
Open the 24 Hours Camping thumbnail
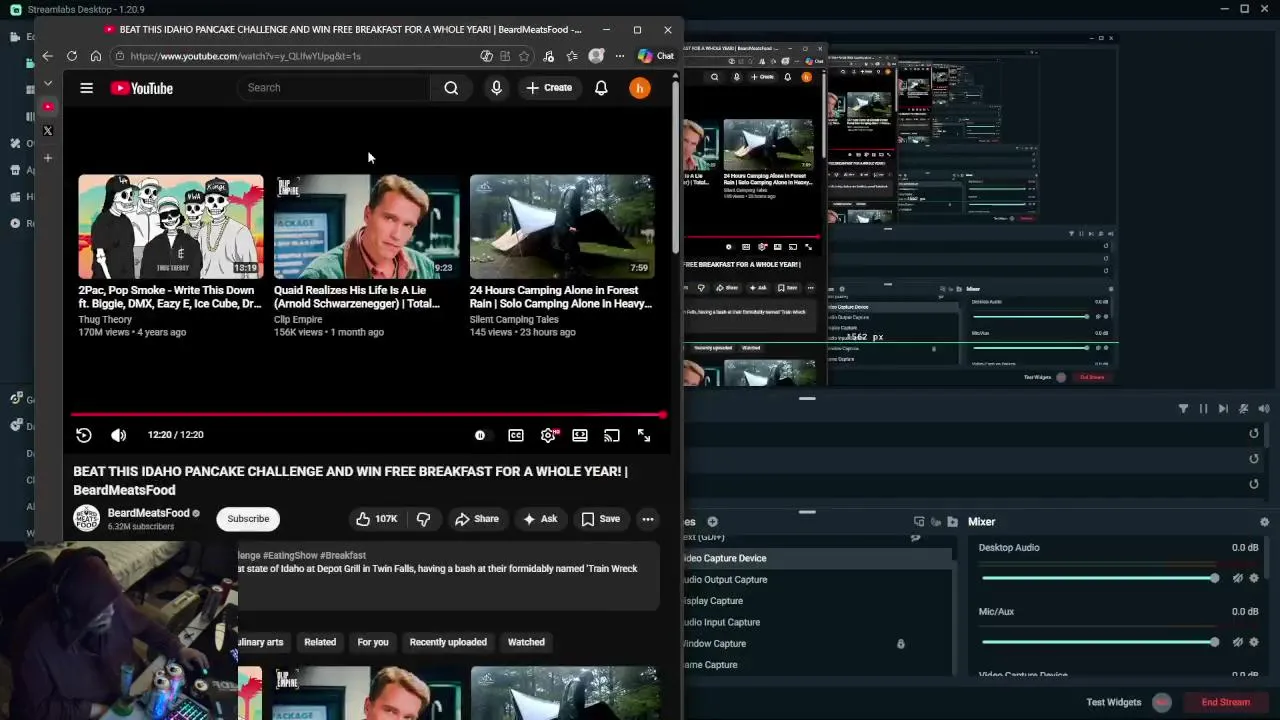[562, 227]
